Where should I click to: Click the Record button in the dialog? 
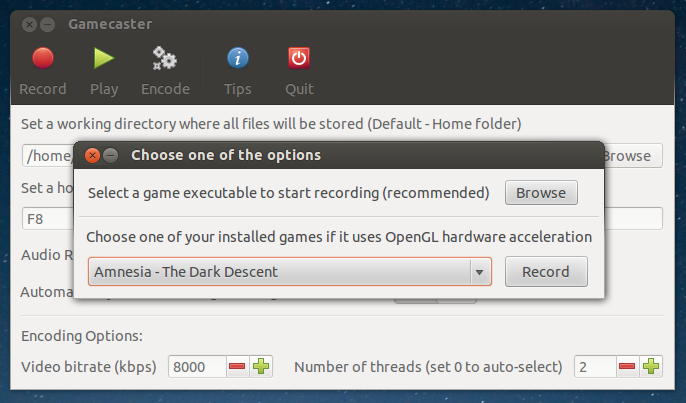[x=546, y=272]
